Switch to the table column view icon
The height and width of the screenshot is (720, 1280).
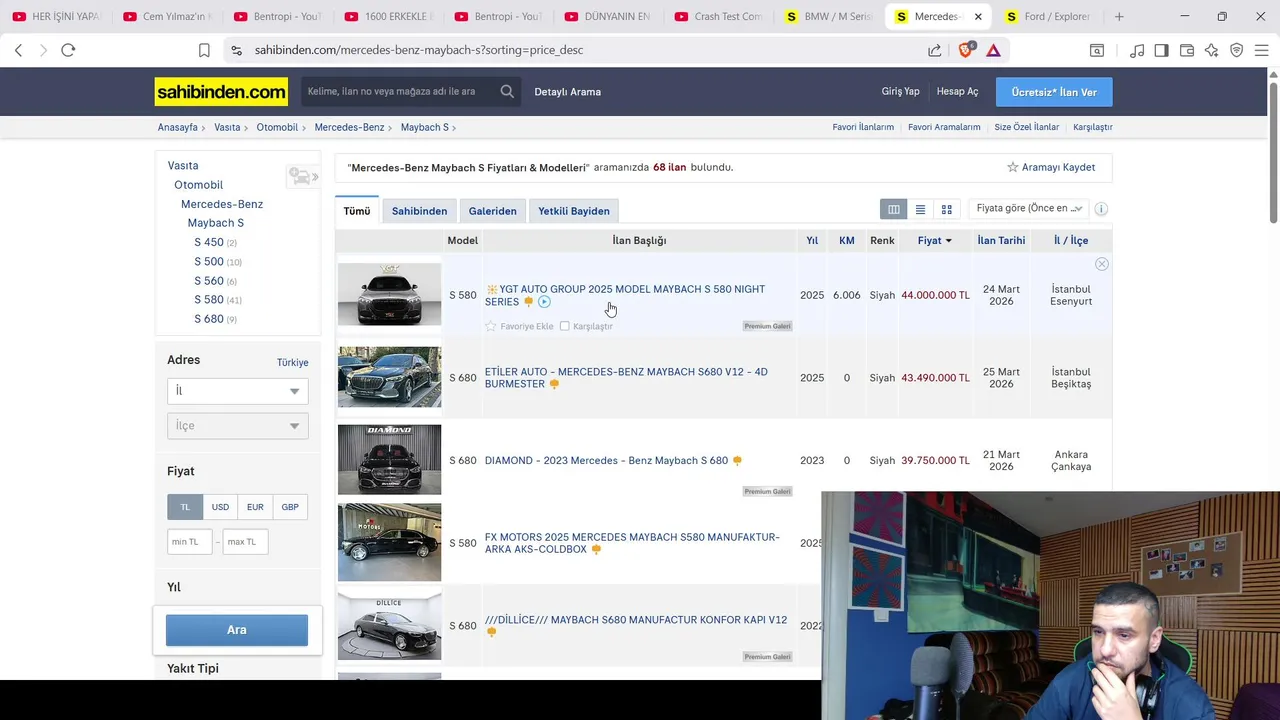894,209
